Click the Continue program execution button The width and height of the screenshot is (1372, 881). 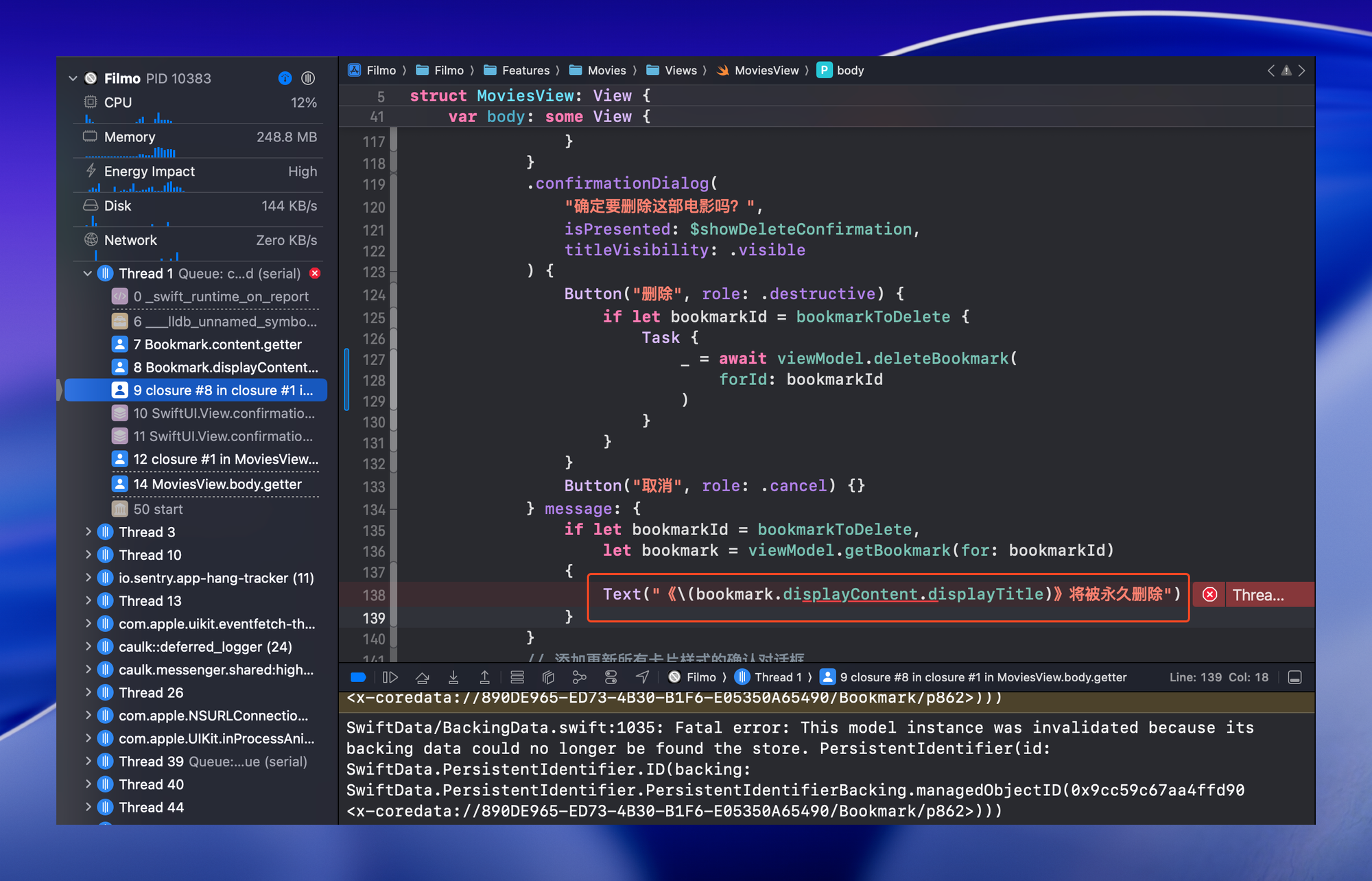point(390,677)
